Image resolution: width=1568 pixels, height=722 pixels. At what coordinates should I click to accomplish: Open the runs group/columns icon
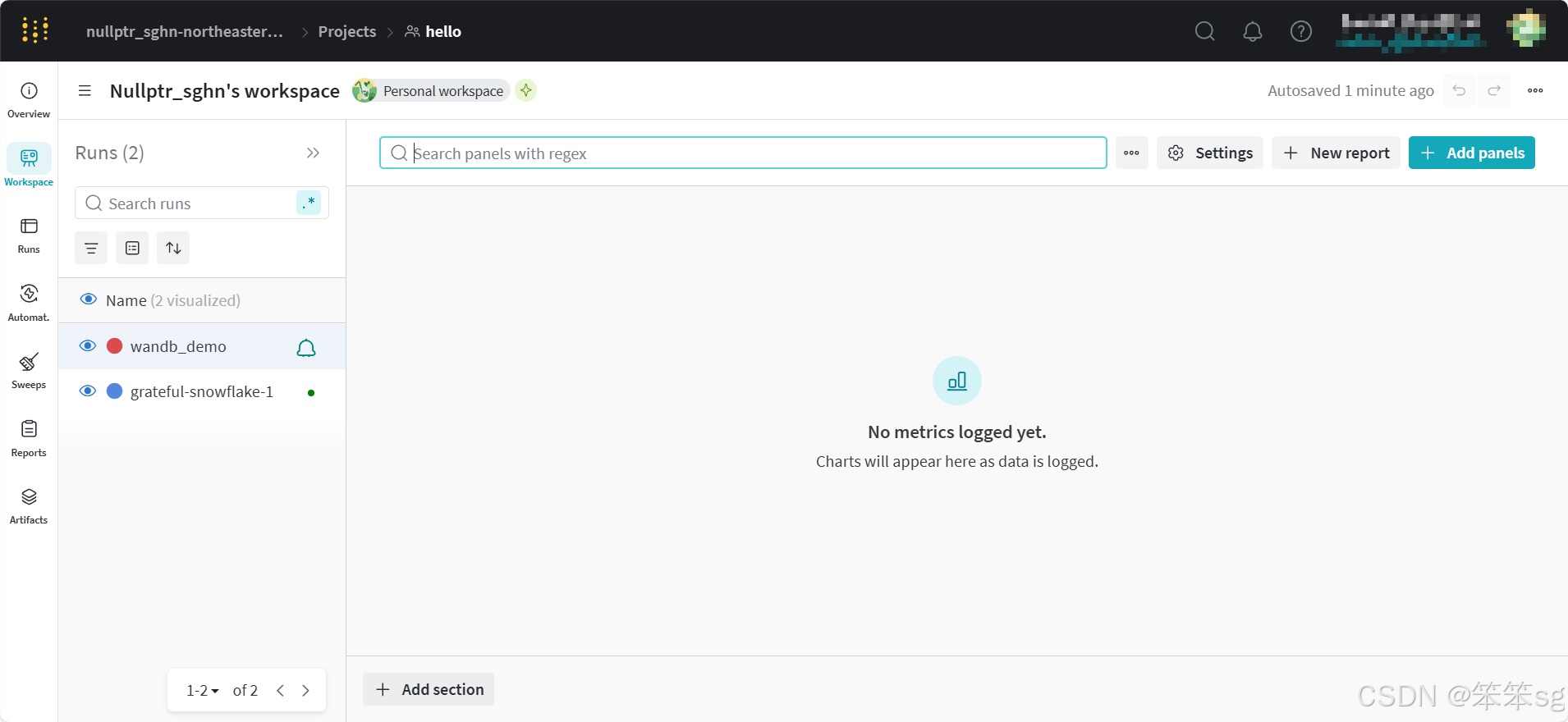(x=132, y=248)
